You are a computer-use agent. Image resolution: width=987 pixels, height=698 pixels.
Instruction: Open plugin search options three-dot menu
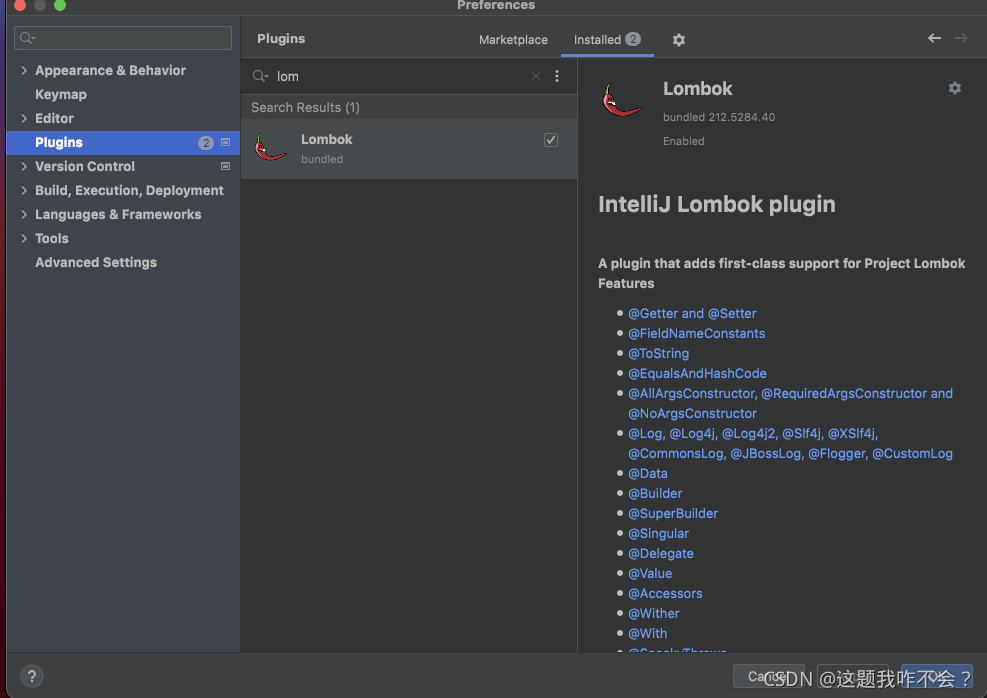[x=556, y=76]
